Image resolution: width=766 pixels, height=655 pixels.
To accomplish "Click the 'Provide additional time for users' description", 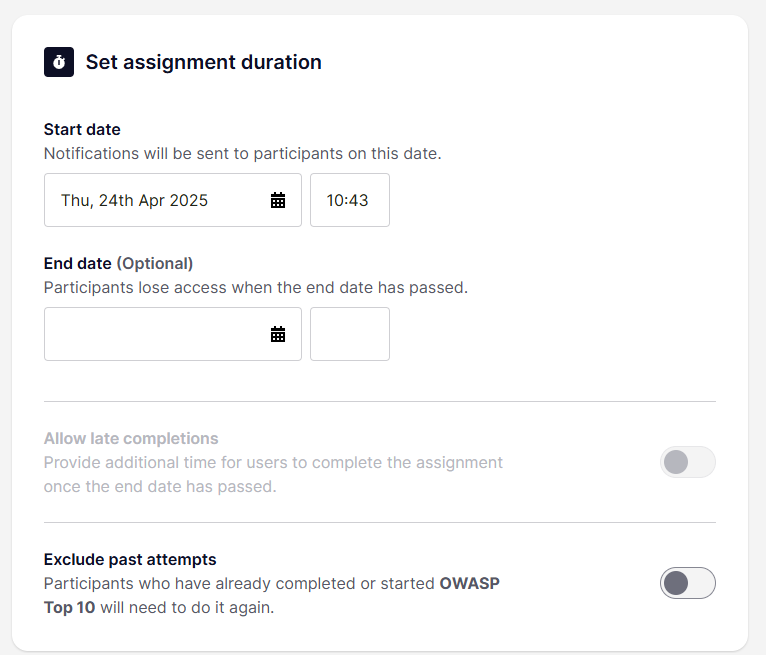I will [x=273, y=462].
